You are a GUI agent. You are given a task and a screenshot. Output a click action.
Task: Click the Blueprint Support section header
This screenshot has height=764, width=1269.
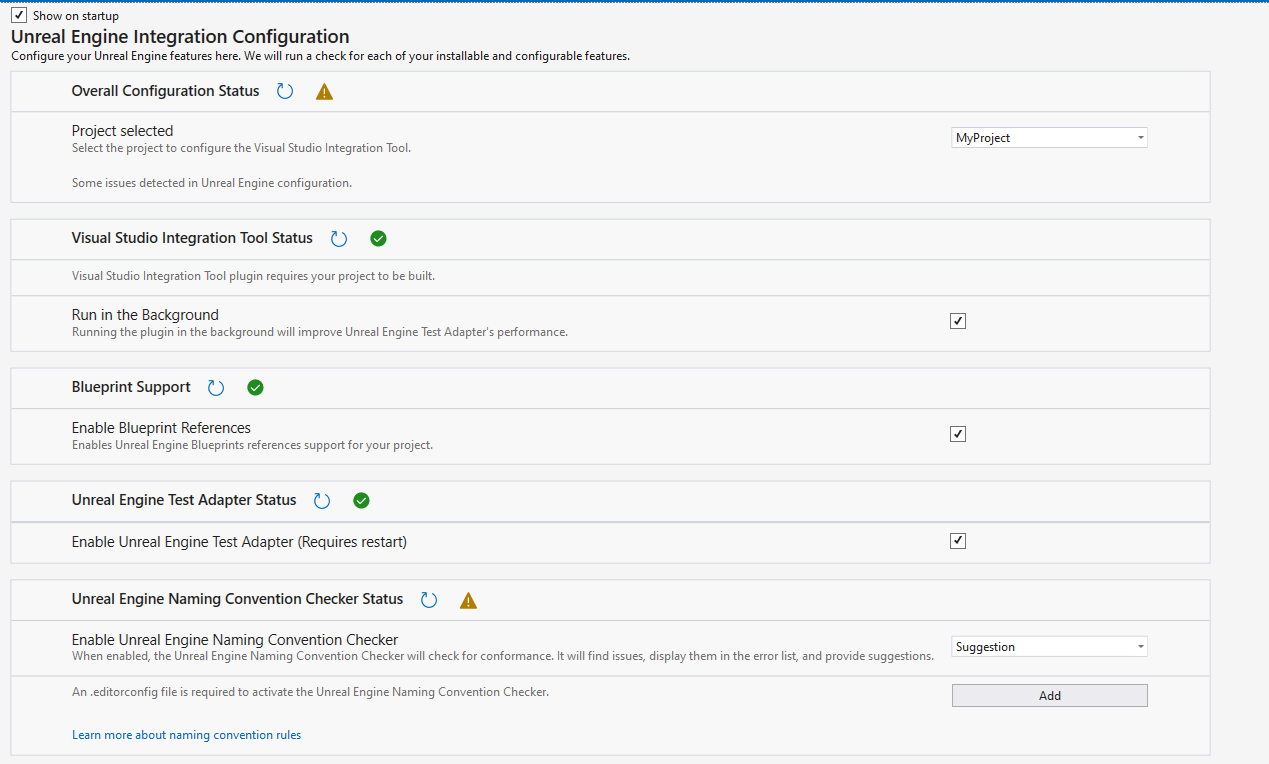[131, 387]
